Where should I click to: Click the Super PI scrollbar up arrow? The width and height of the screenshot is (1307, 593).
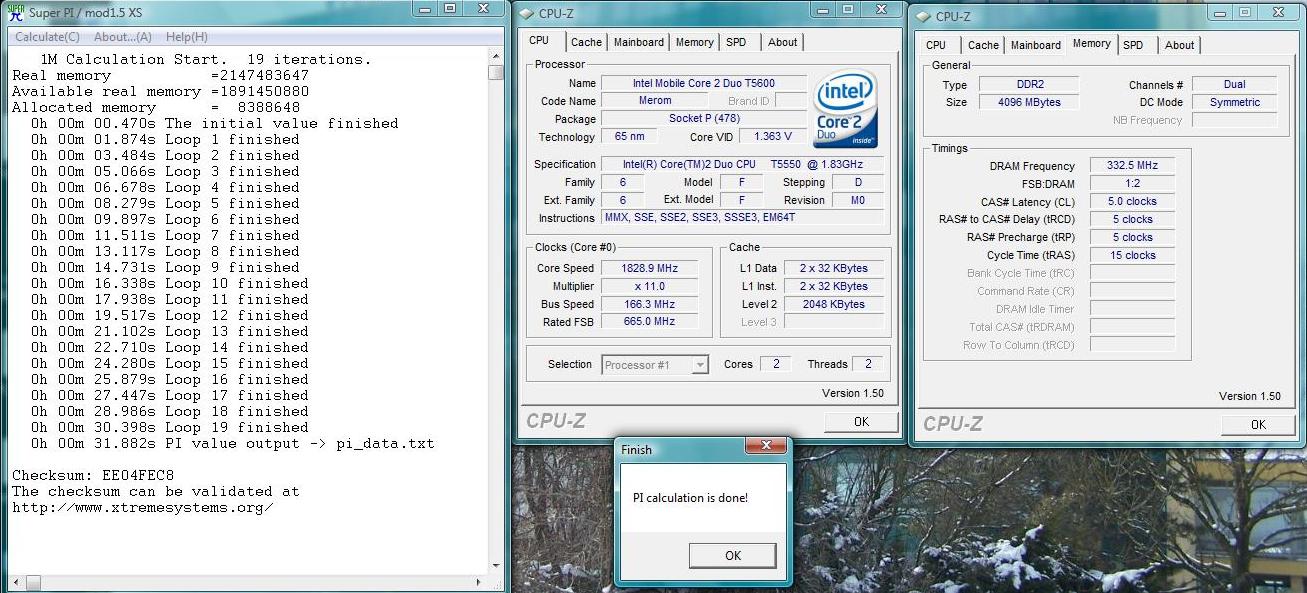(x=496, y=58)
